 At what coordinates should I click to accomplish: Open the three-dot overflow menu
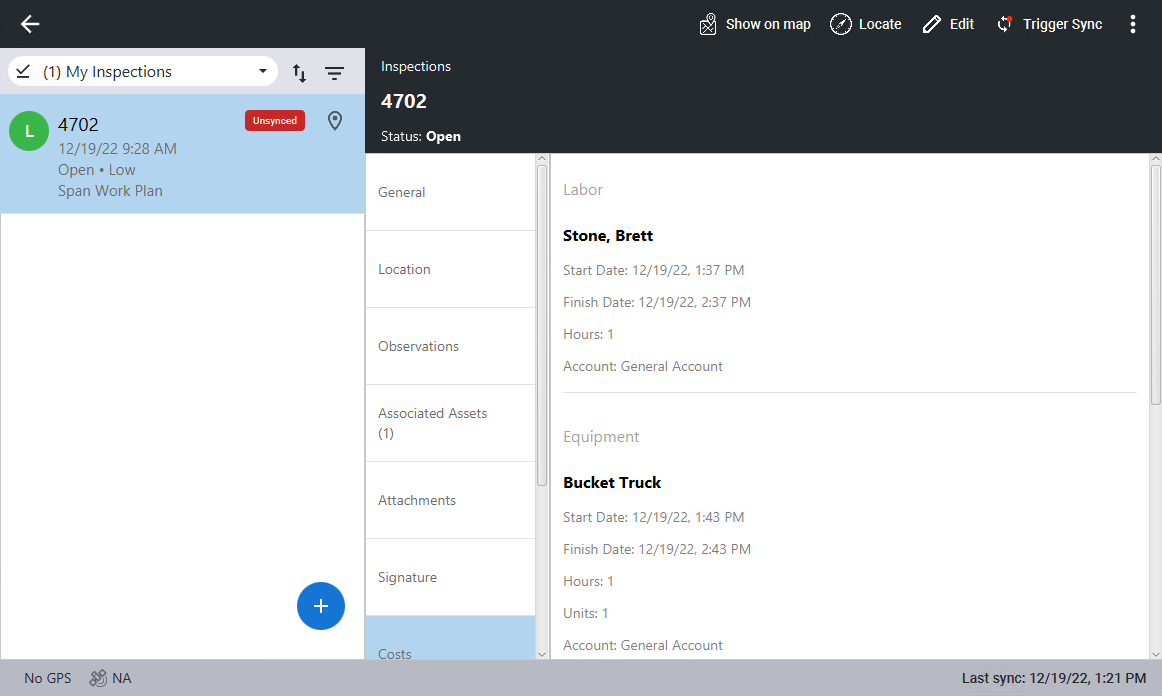(x=1132, y=24)
